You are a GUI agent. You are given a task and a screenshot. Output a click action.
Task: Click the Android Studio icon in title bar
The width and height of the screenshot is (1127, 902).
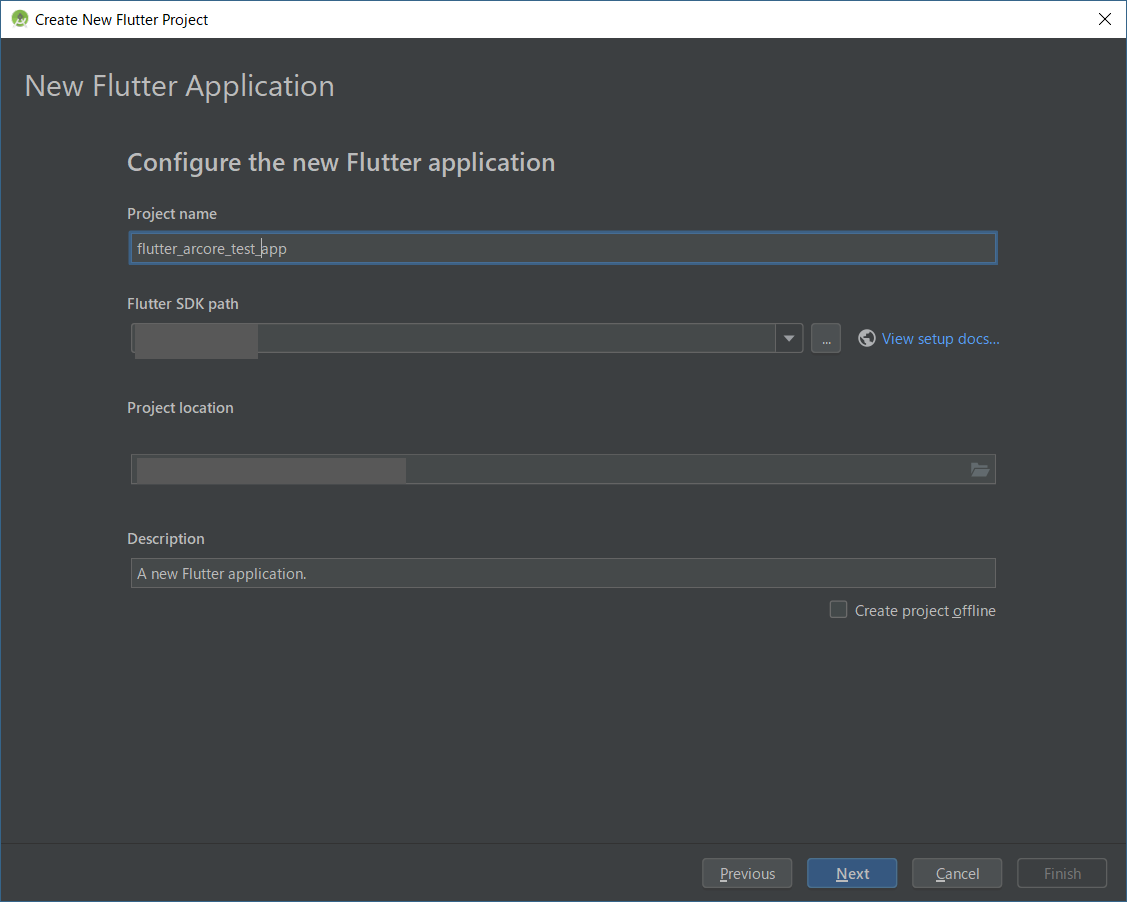19,19
